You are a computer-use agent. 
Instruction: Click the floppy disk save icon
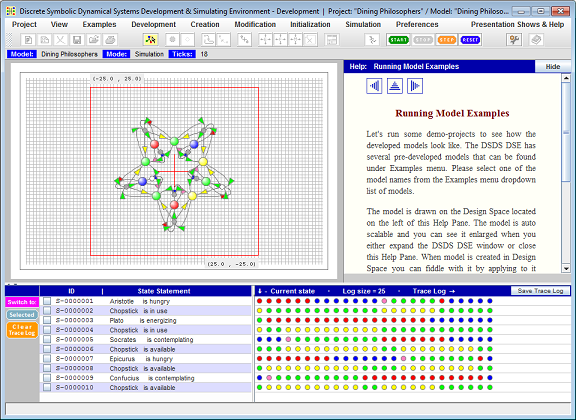(x=77, y=40)
